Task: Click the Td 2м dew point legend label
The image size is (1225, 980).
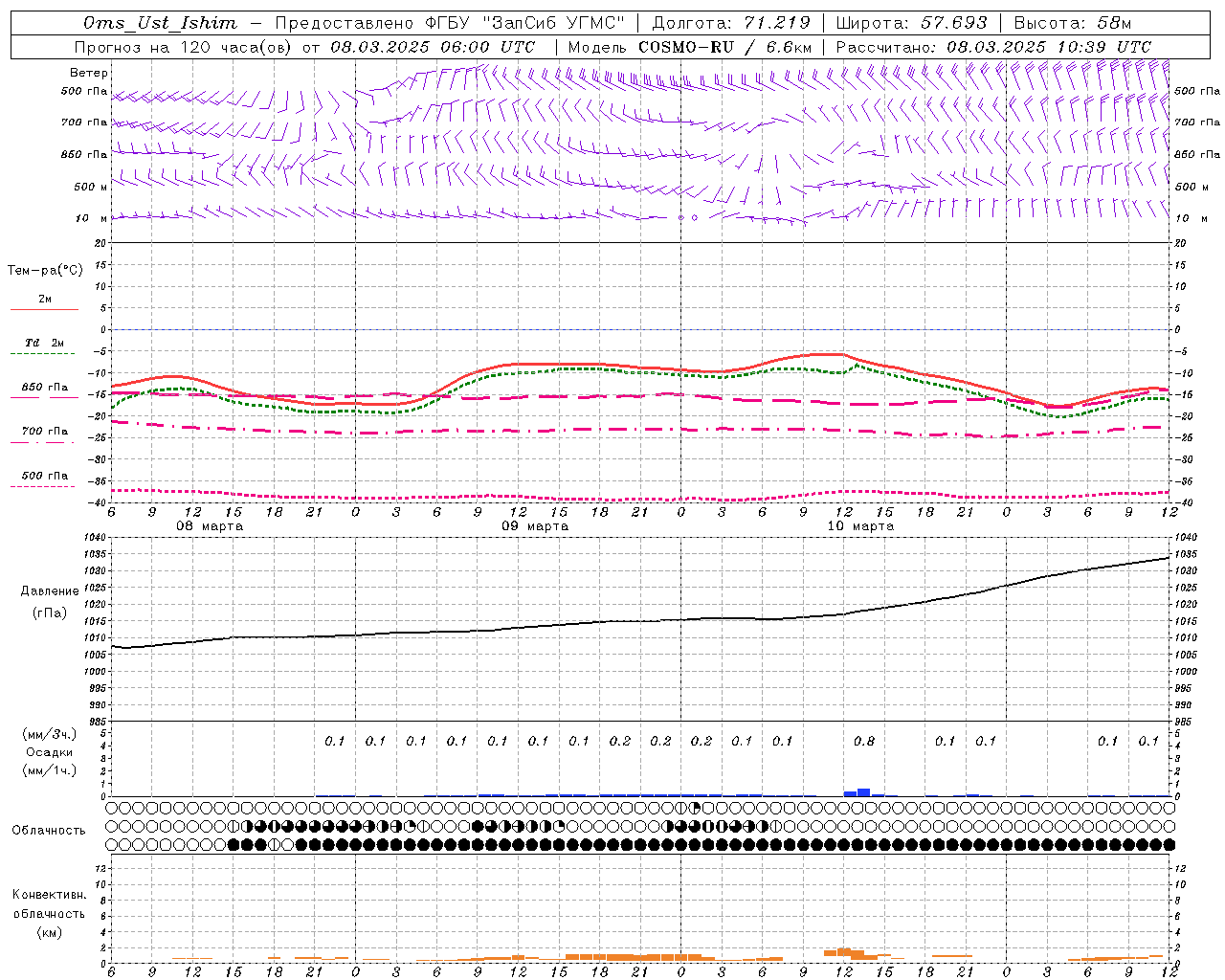Action: [45, 343]
